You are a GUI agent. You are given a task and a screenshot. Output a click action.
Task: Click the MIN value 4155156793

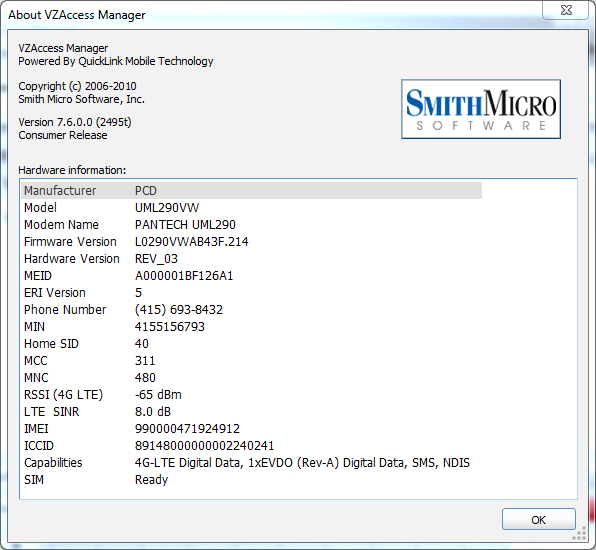coord(170,327)
